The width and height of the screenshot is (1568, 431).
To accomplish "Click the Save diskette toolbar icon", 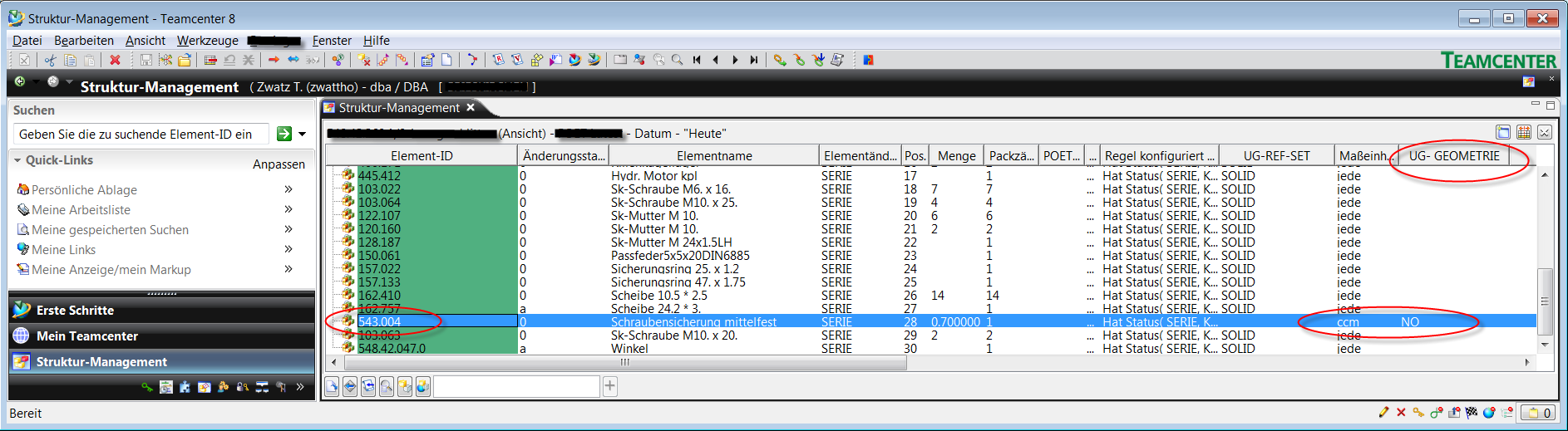I will point(146,60).
